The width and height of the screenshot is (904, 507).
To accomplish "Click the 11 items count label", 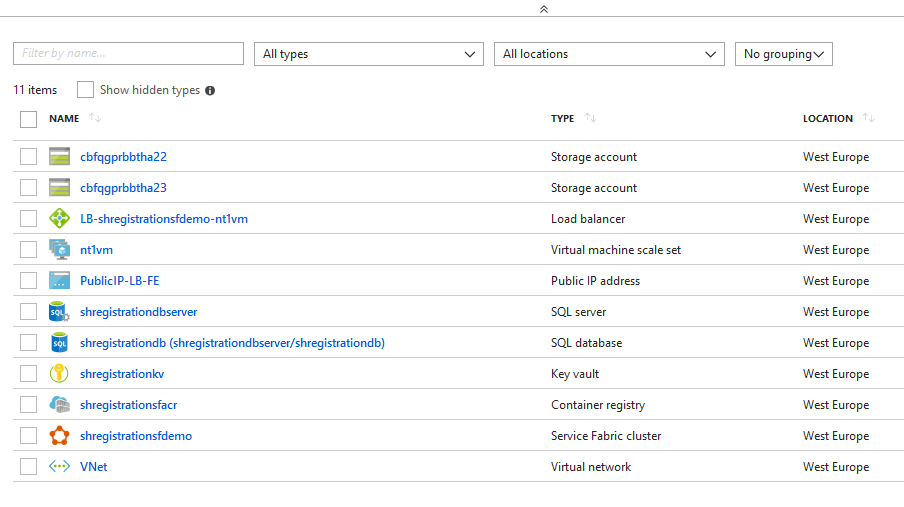I will pyautogui.click(x=35, y=90).
